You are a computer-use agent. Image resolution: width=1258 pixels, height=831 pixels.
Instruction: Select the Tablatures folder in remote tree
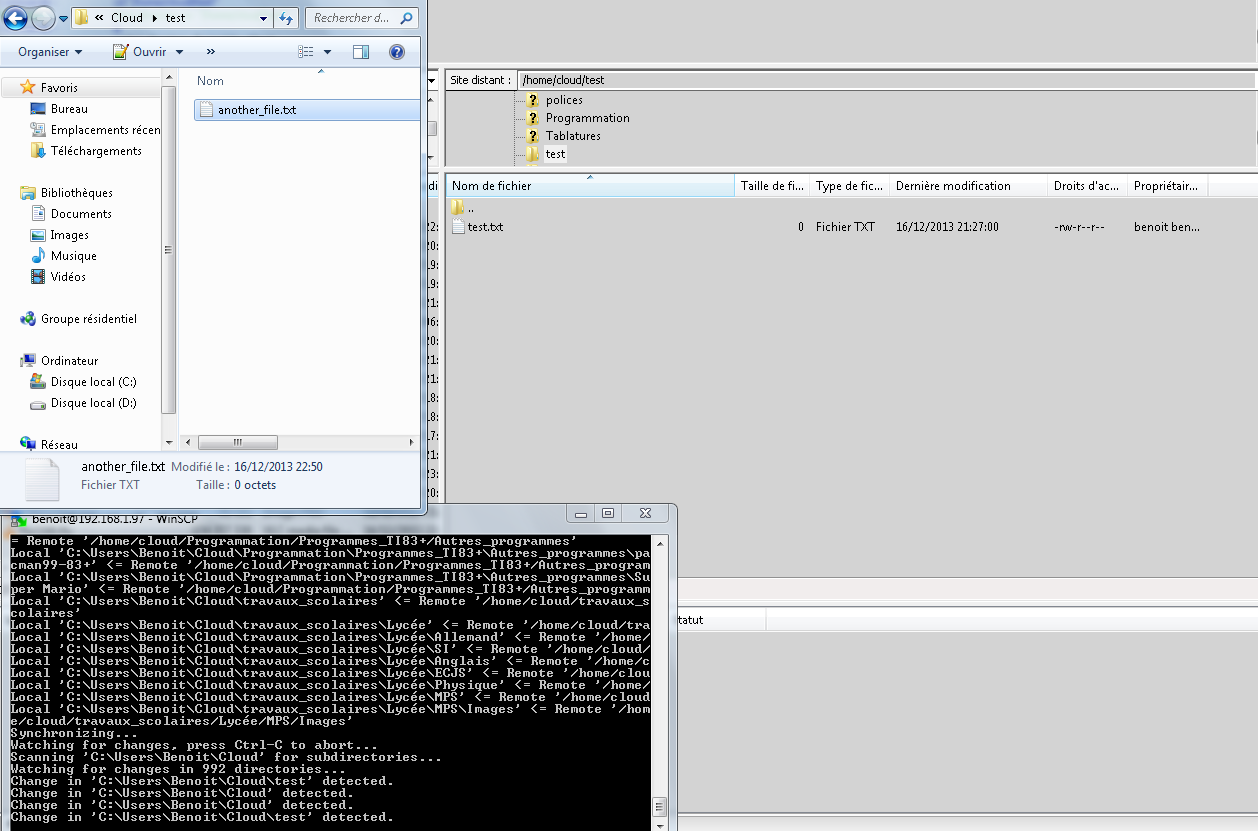[572, 136]
